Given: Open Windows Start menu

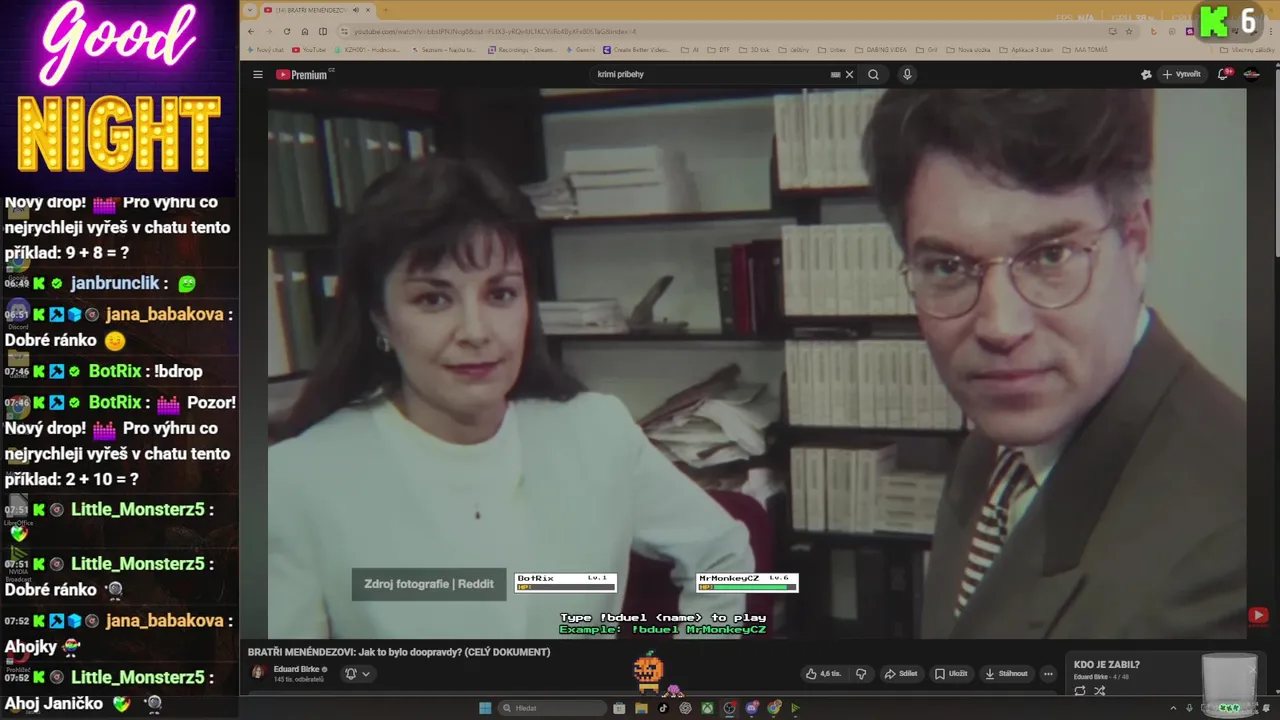Looking at the screenshot, I should pos(485,708).
